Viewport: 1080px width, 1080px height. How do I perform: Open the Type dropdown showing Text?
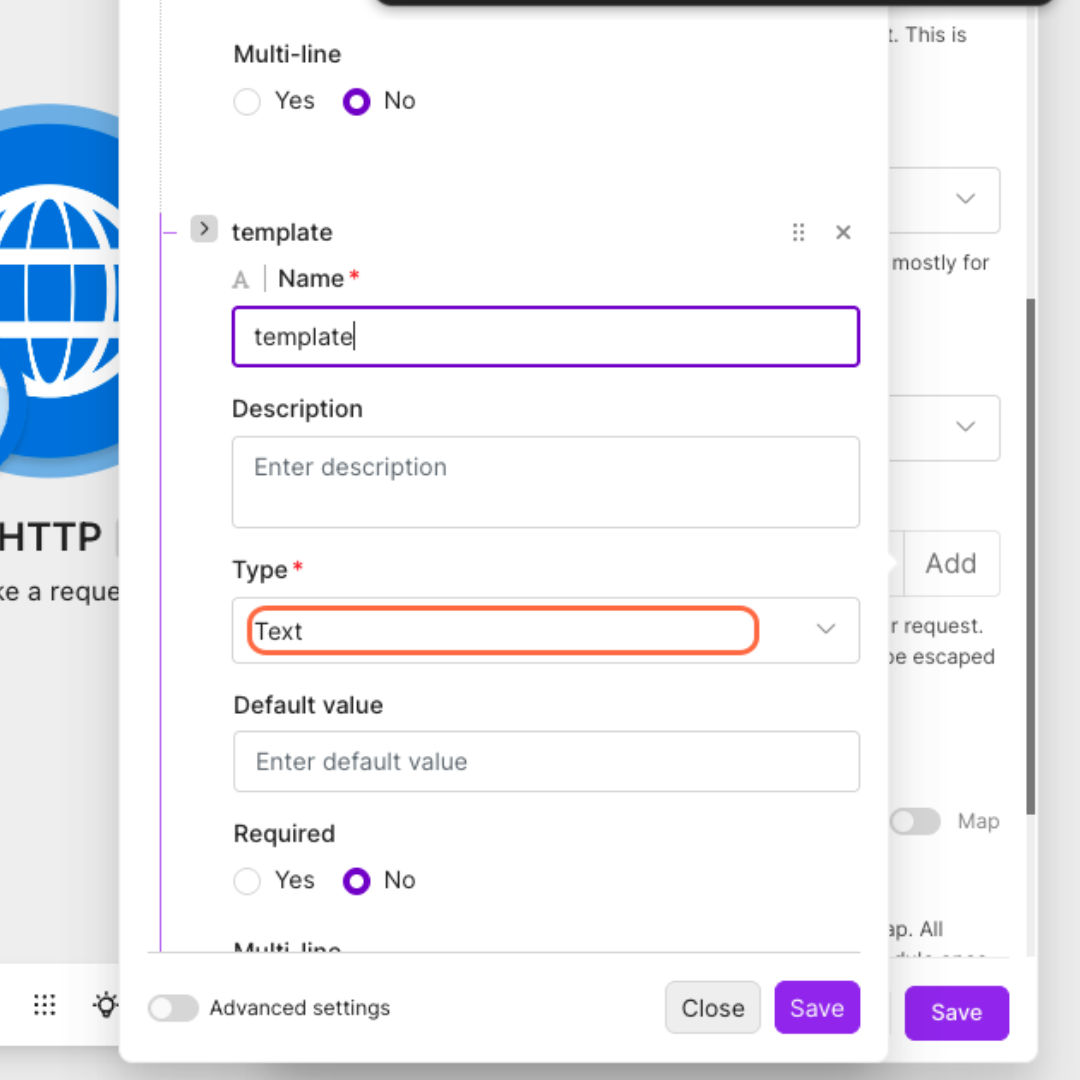pos(546,630)
